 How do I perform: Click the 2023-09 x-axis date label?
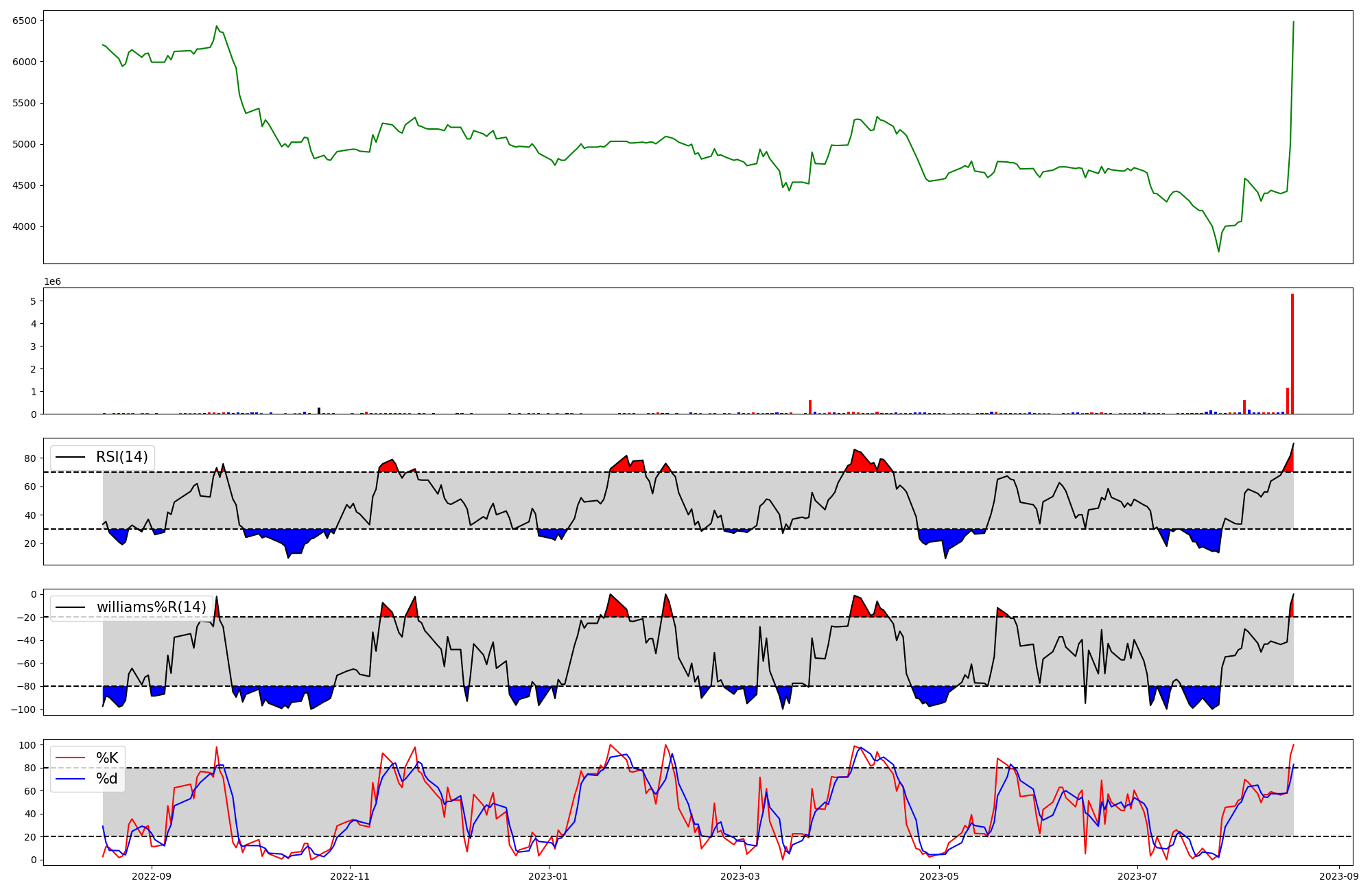[x=1339, y=876]
